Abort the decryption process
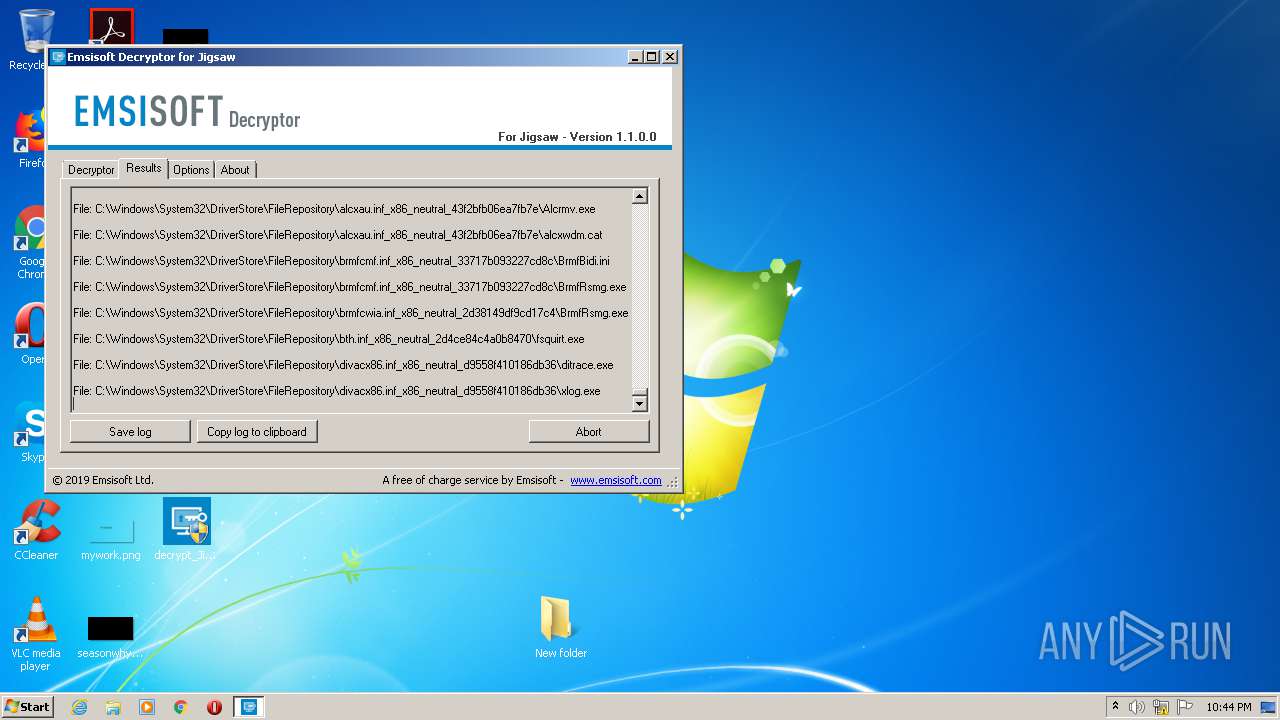 [589, 432]
